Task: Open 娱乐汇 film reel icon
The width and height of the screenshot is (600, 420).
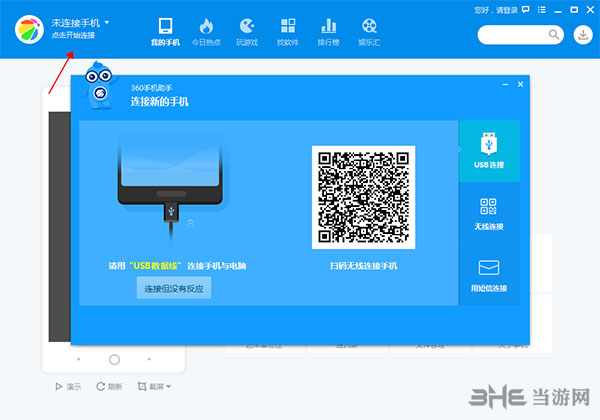Action: 369,26
